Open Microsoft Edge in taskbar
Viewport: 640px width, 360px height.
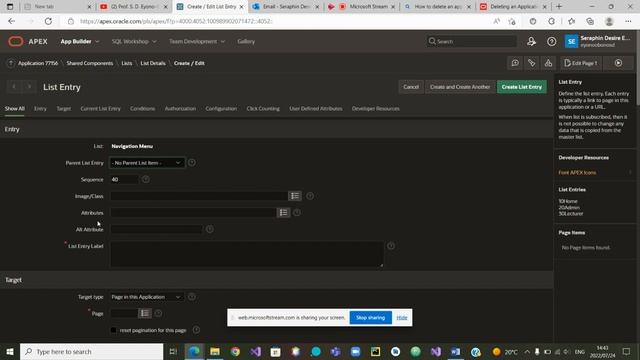click(x=194, y=351)
